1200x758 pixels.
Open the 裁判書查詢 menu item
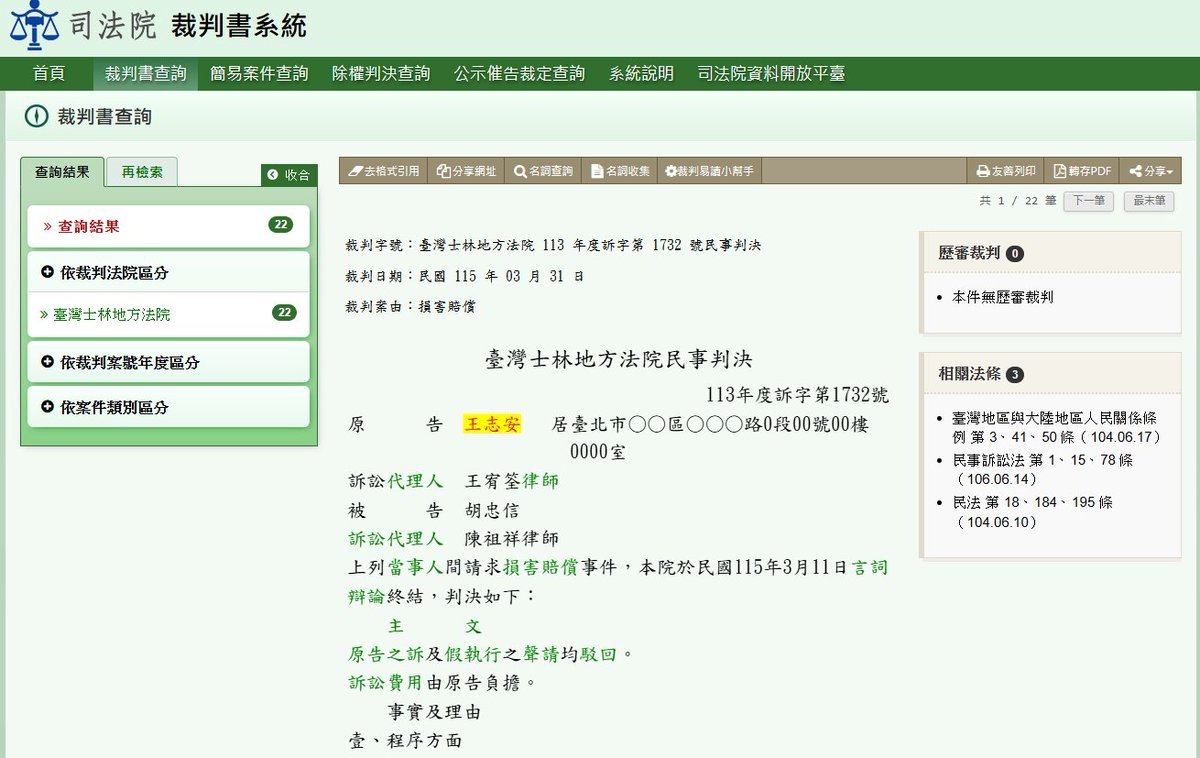(146, 74)
